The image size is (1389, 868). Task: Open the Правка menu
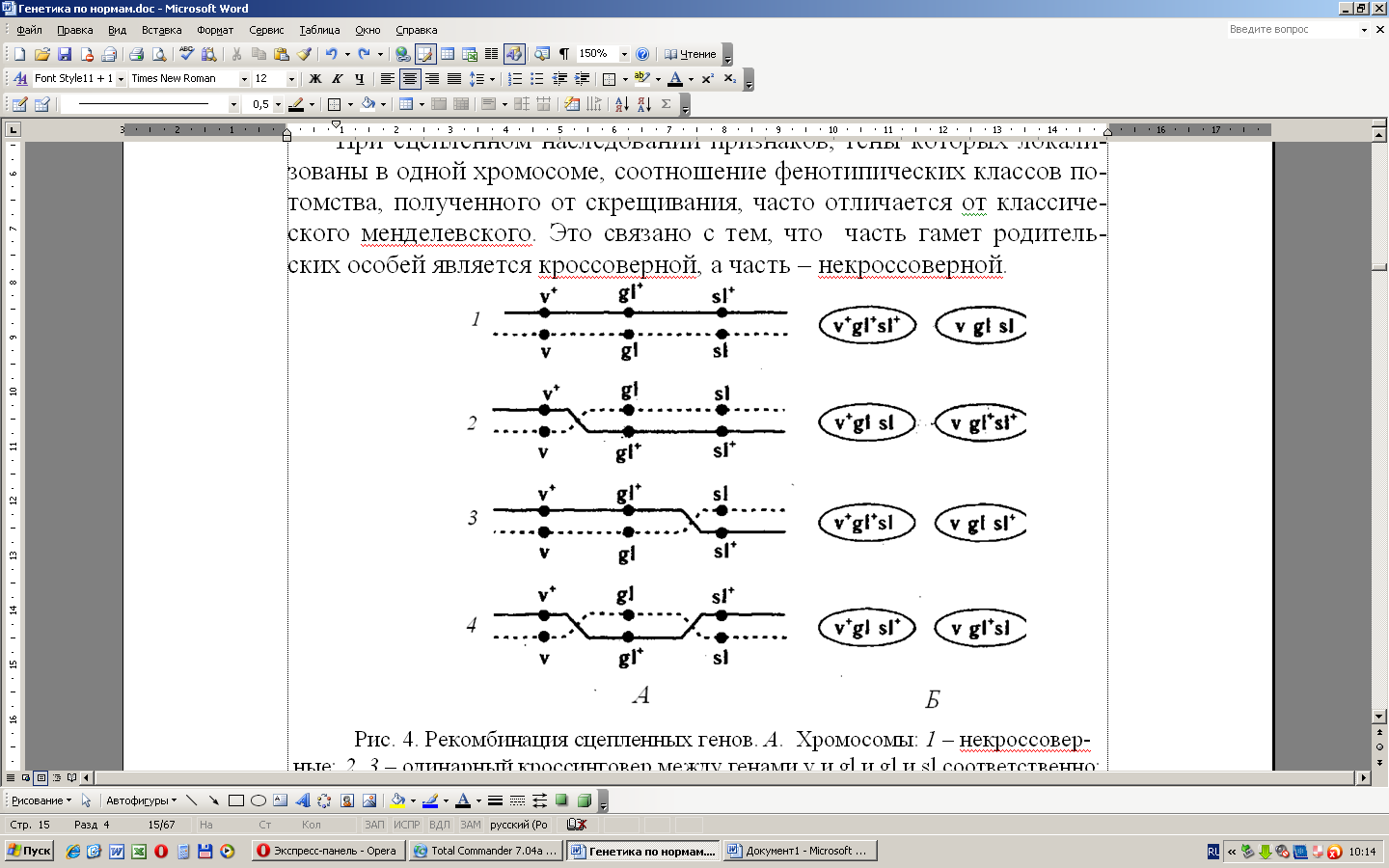point(75,30)
